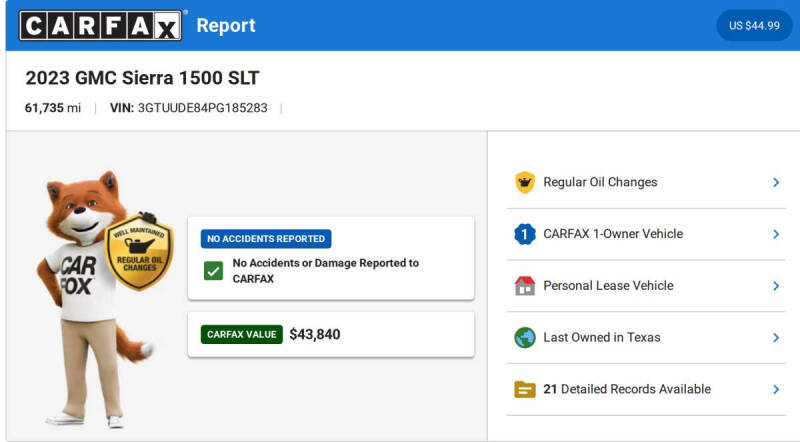Expand the Personal Lease Vehicle chevron
The height and width of the screenshot is (442, 800).
pos(776,286)
